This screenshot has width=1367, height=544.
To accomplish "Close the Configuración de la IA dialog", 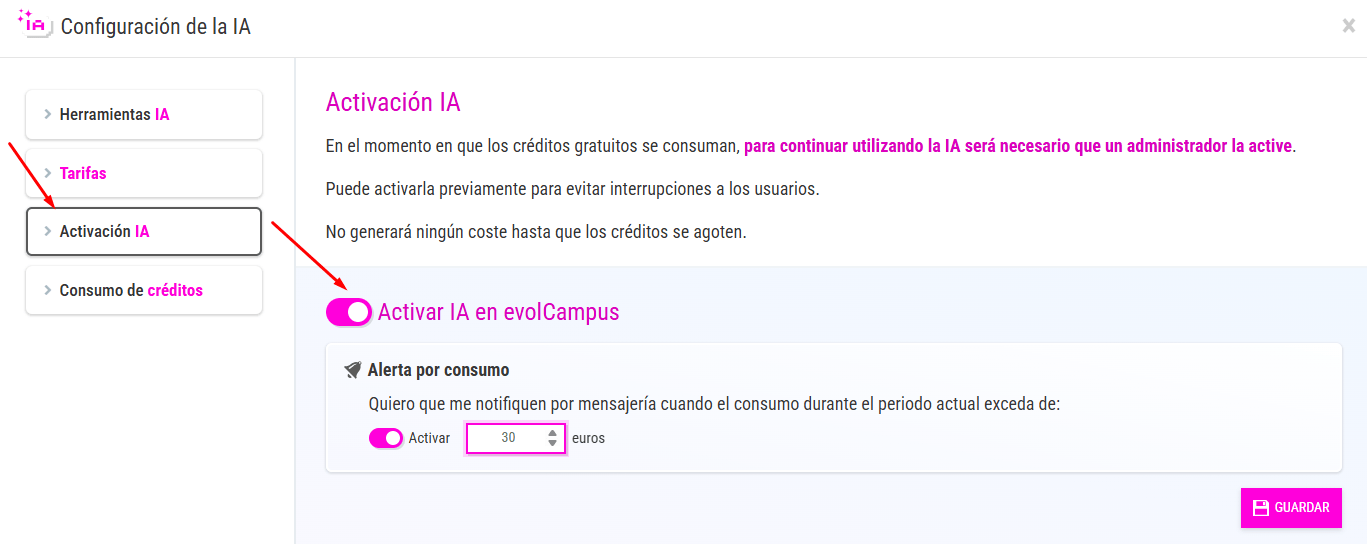I will pyautogui.click(x=1348, y=26).
